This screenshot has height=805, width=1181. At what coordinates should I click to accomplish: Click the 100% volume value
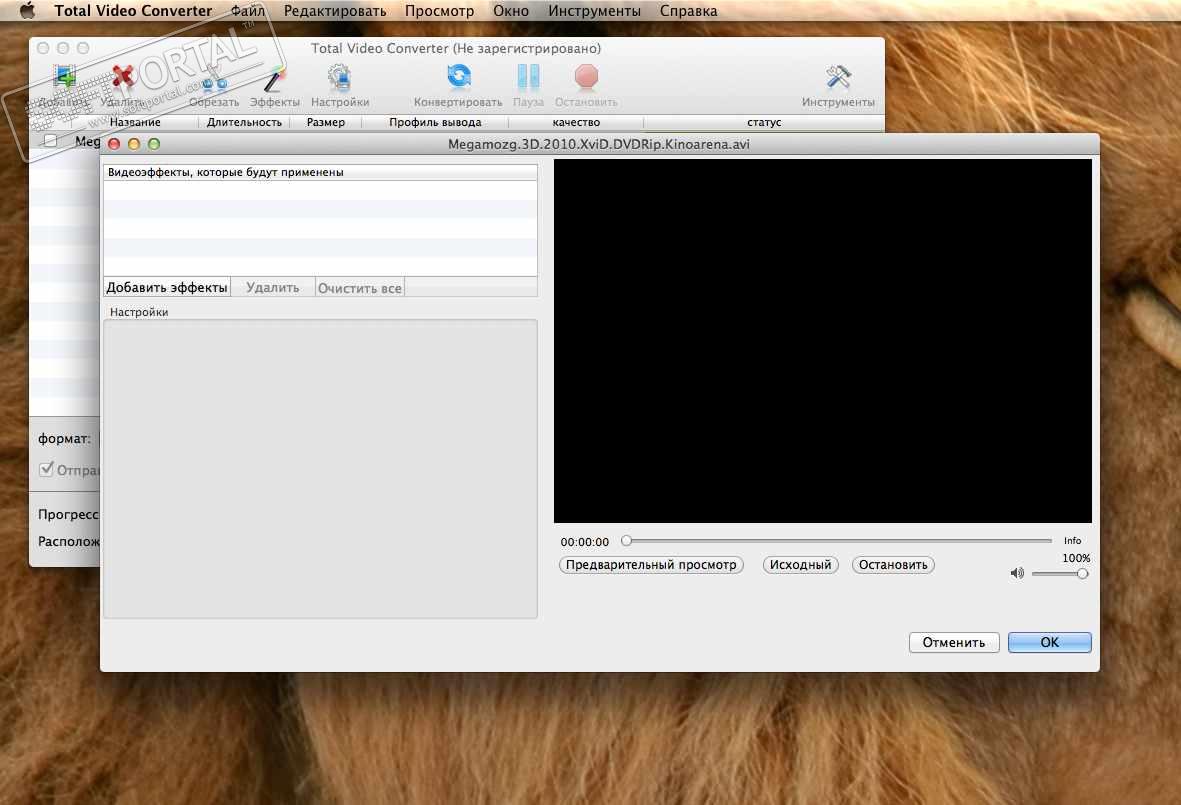[1076, 558]
